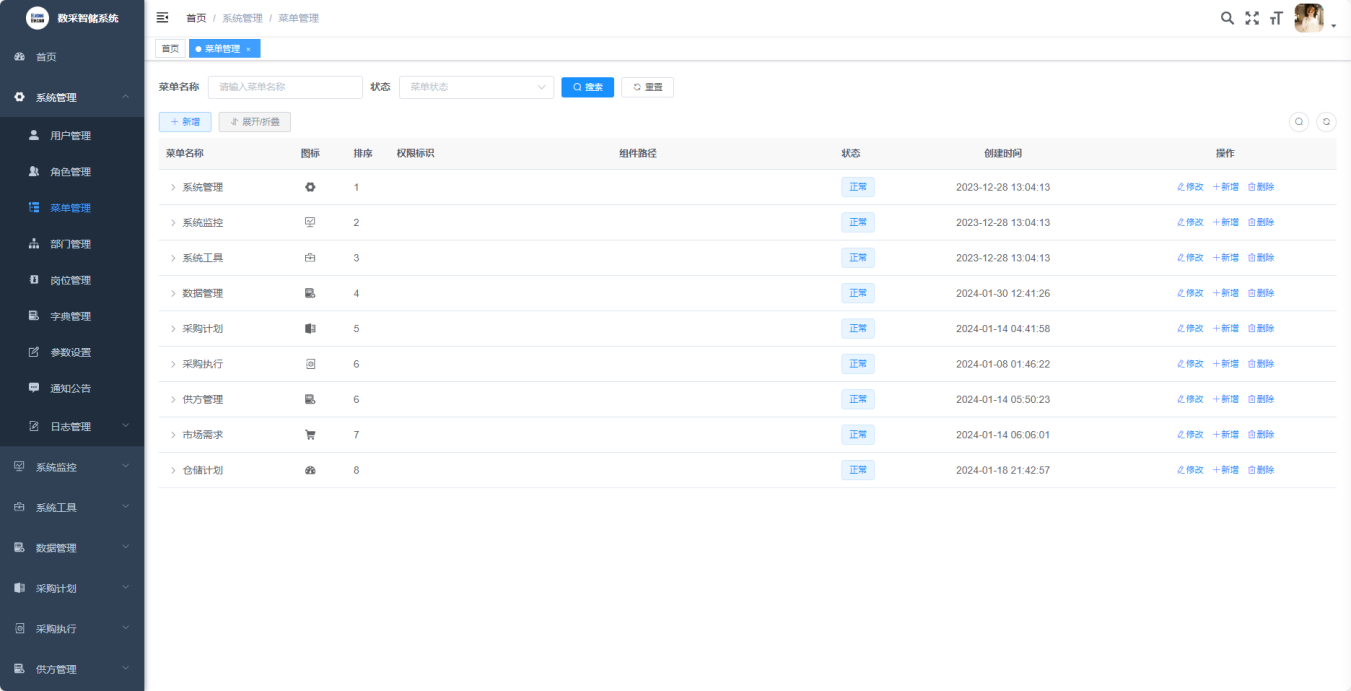Expand the 采购计划 sidebar group
1351x691 pixels.
[72, 588]
